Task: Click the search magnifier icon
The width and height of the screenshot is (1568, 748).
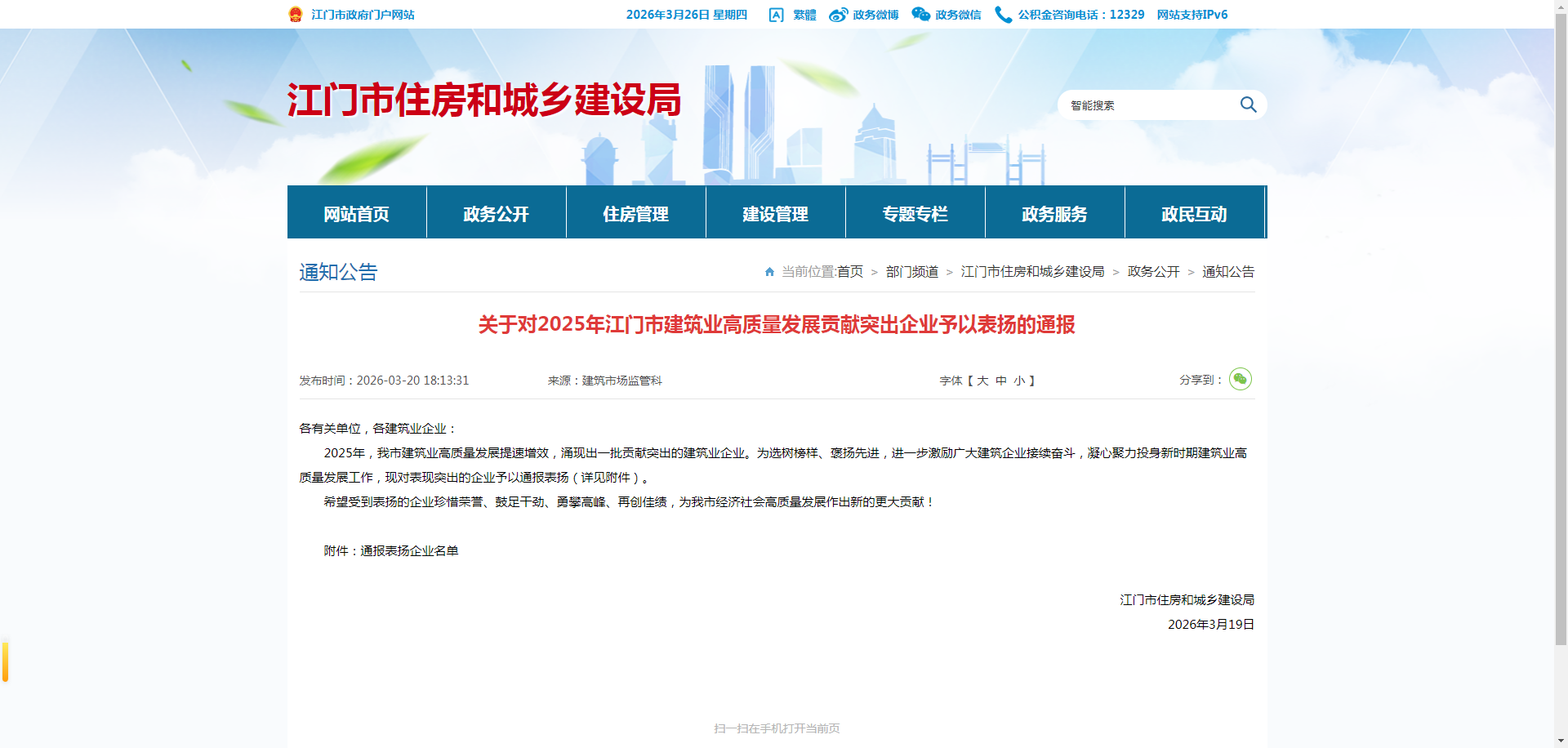Action: click(x=1248, y=105)
